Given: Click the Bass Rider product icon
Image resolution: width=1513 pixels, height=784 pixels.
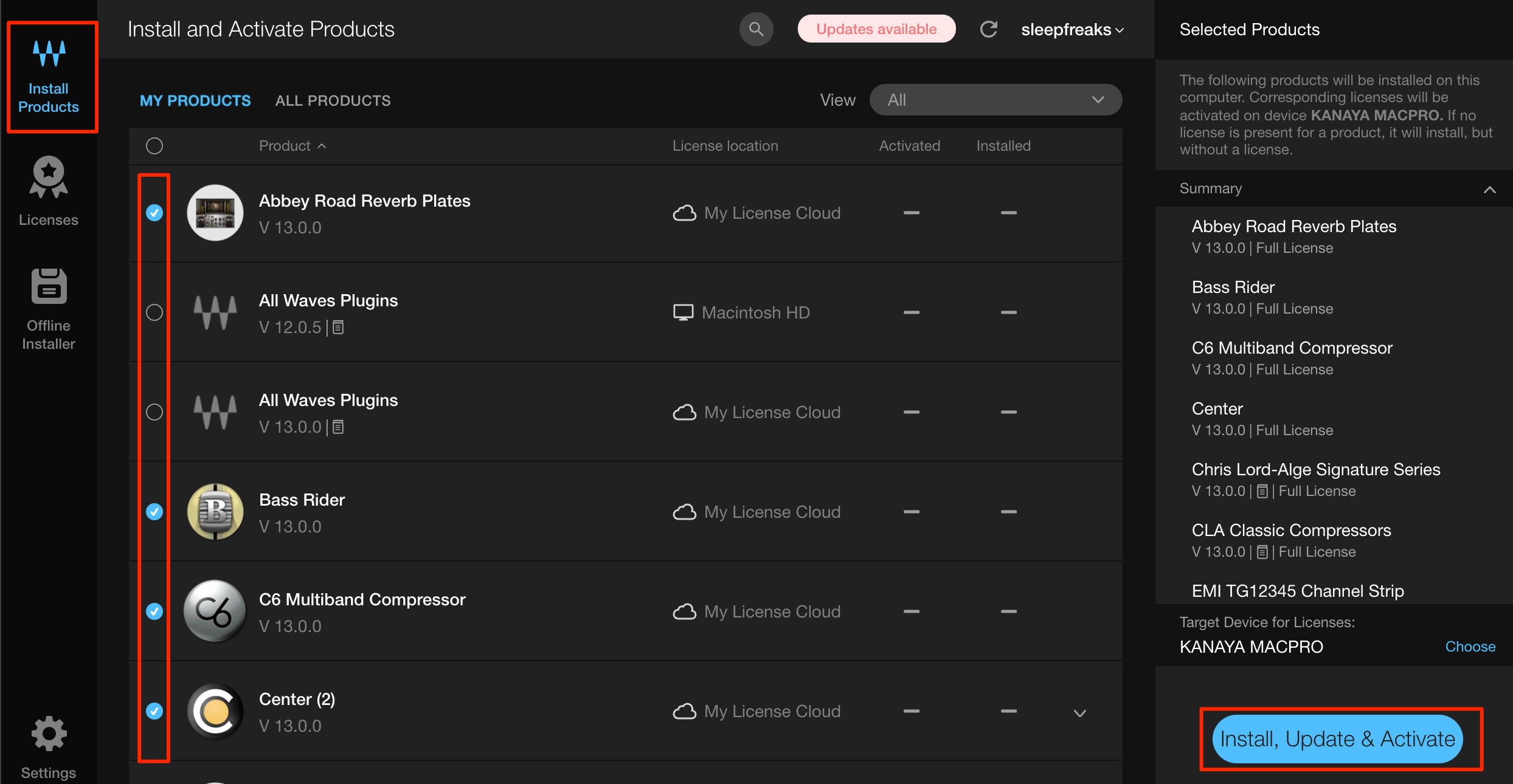Looking at the screenshot, I should pyautogui.click(x=215, y=512).
